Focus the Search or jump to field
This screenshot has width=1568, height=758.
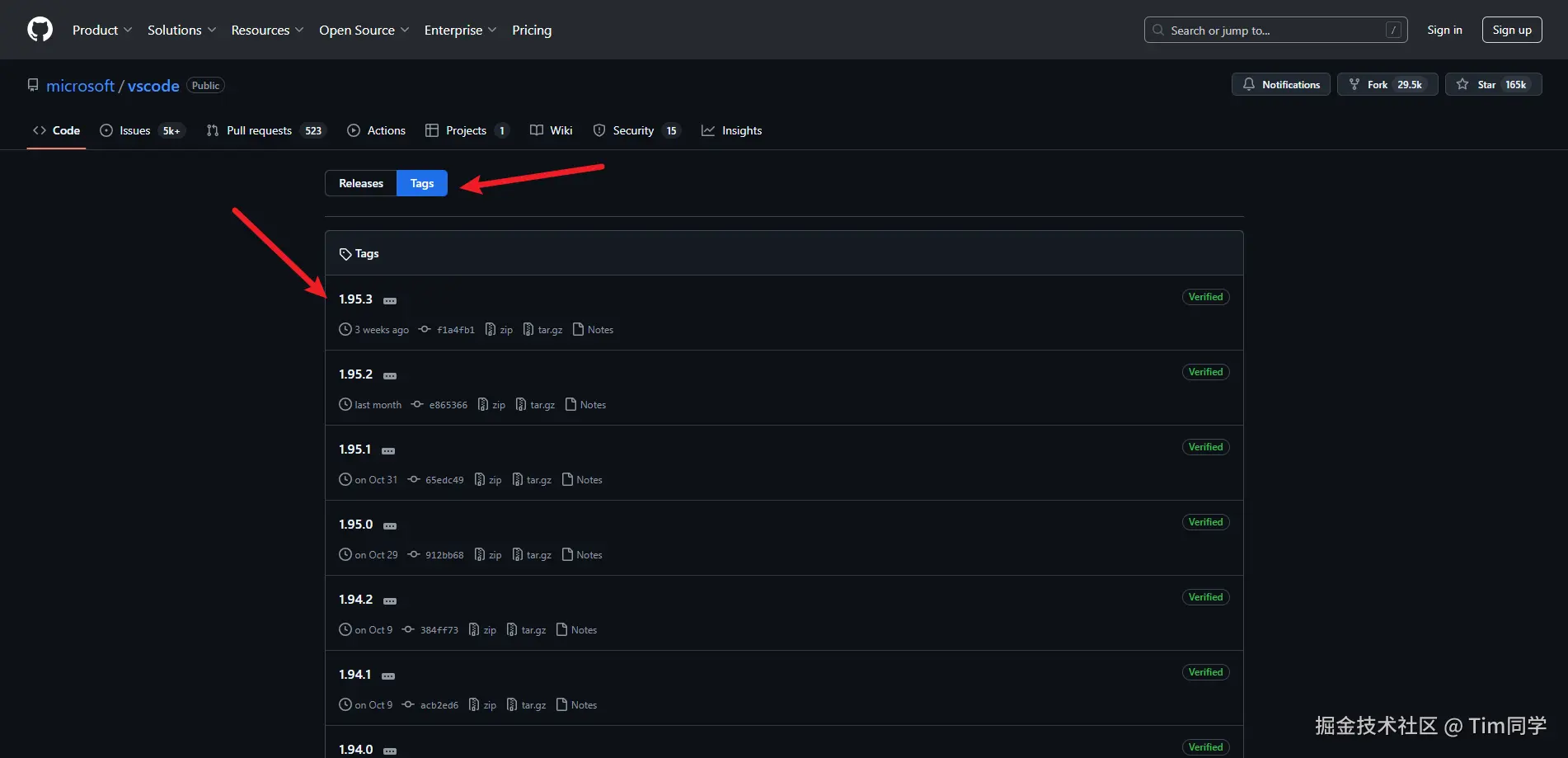click(1275, 30)
